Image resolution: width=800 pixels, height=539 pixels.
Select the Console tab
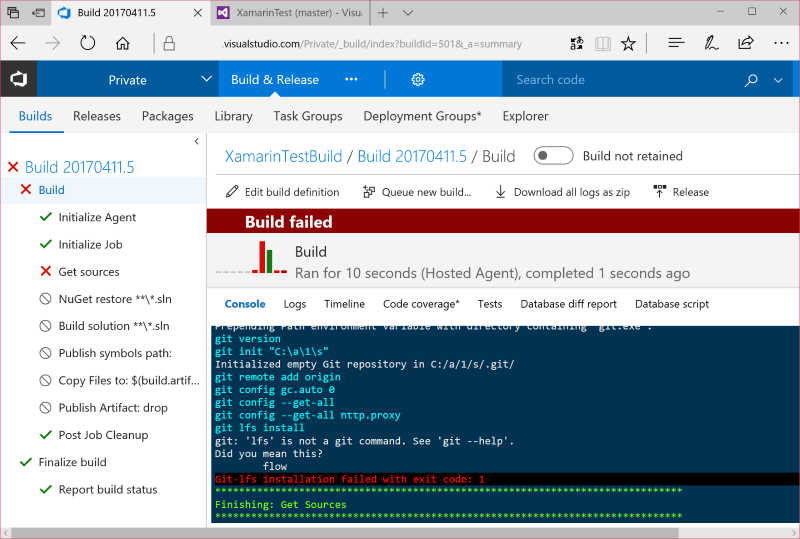click(245, 304)
